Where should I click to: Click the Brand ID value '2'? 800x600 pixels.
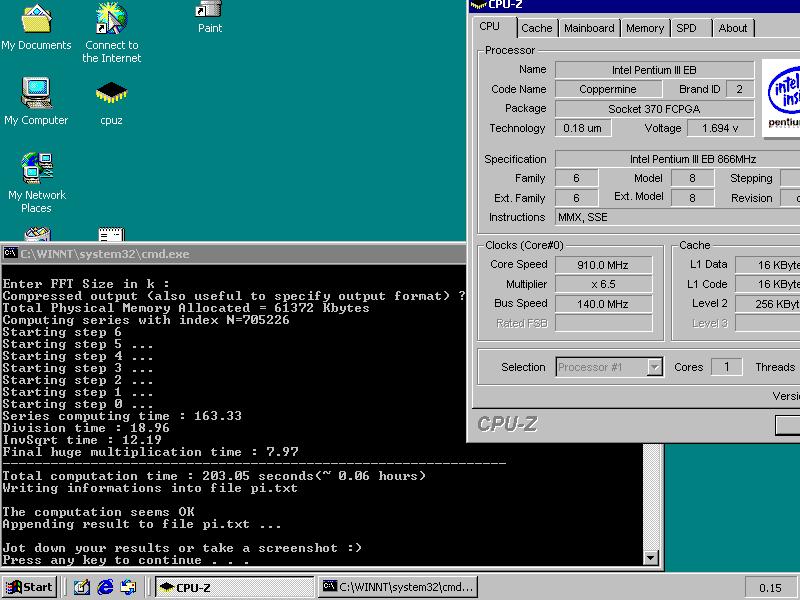[740, 89]
